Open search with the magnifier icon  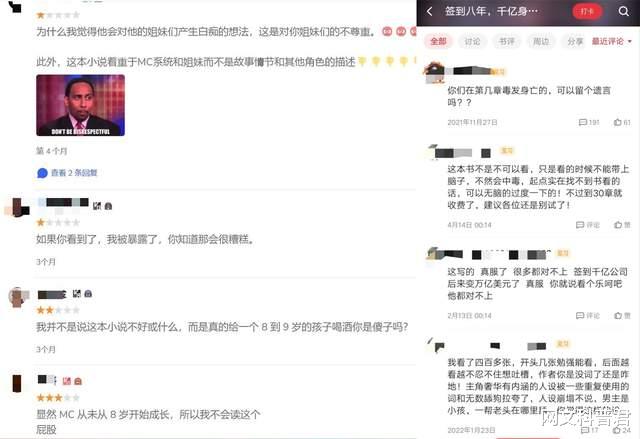point(623,11)
